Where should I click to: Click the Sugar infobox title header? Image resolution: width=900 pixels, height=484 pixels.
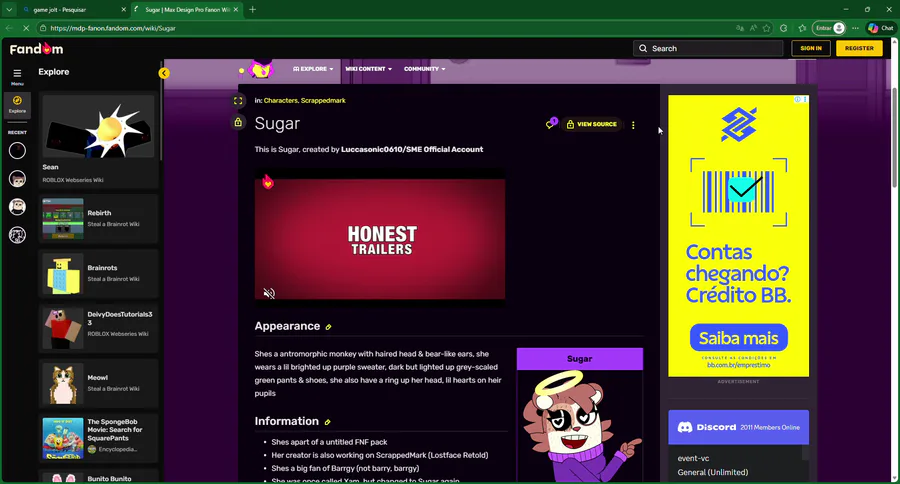(580, 359)
